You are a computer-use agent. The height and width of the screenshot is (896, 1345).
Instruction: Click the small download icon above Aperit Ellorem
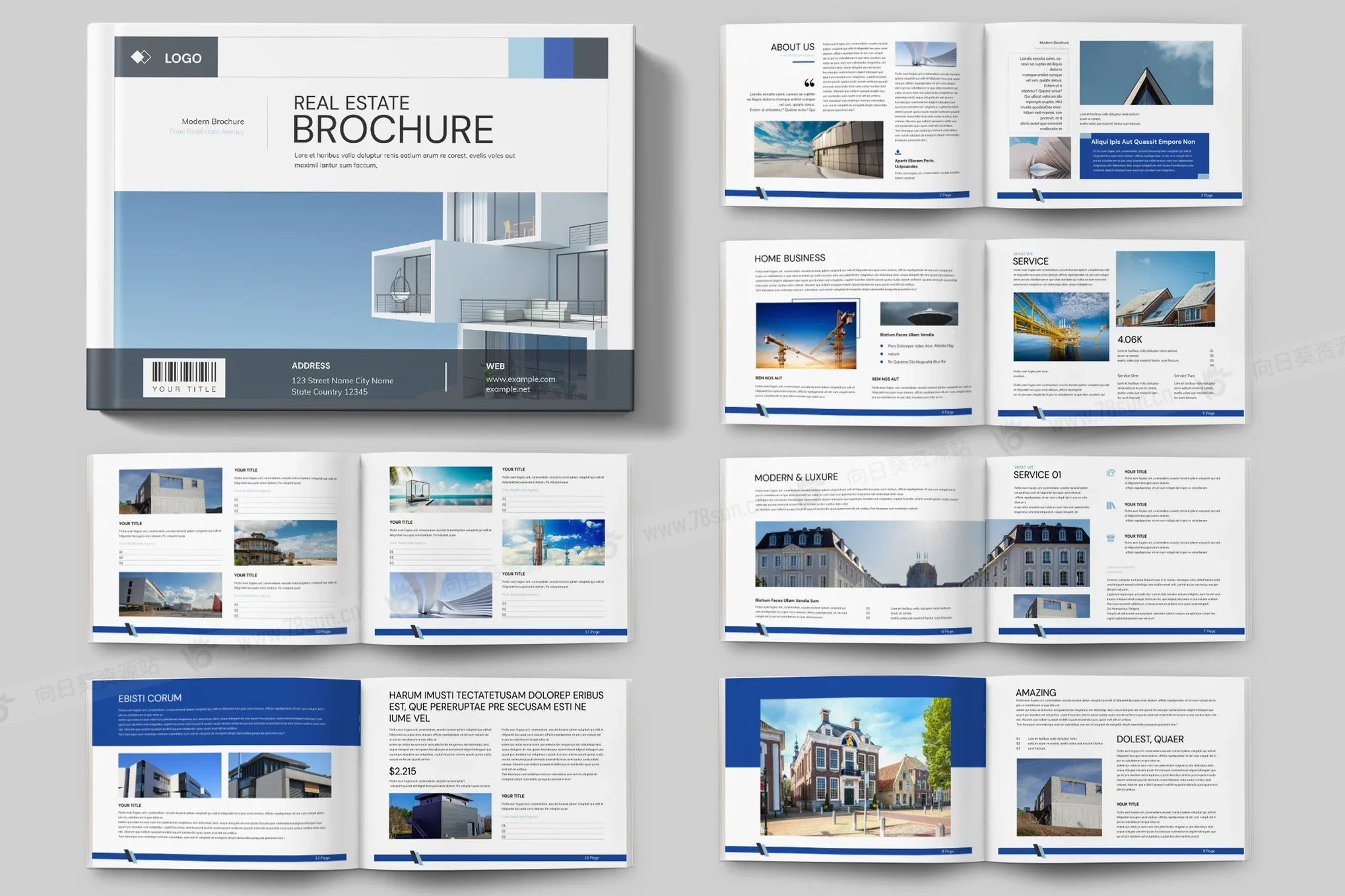click(x=898, y=152)
